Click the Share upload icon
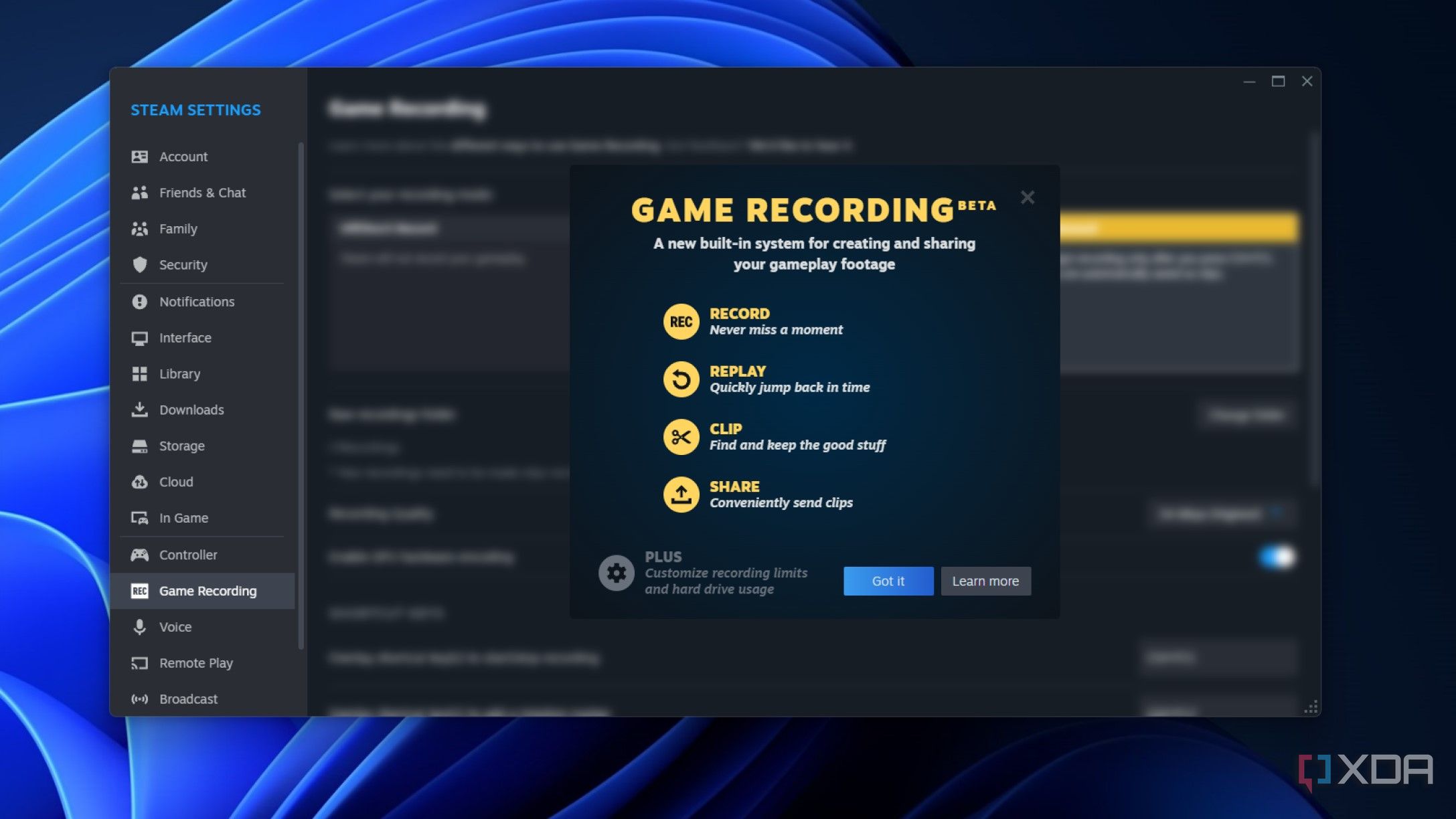This screenshot has width=1456, height=819. [x=680, y=495]
